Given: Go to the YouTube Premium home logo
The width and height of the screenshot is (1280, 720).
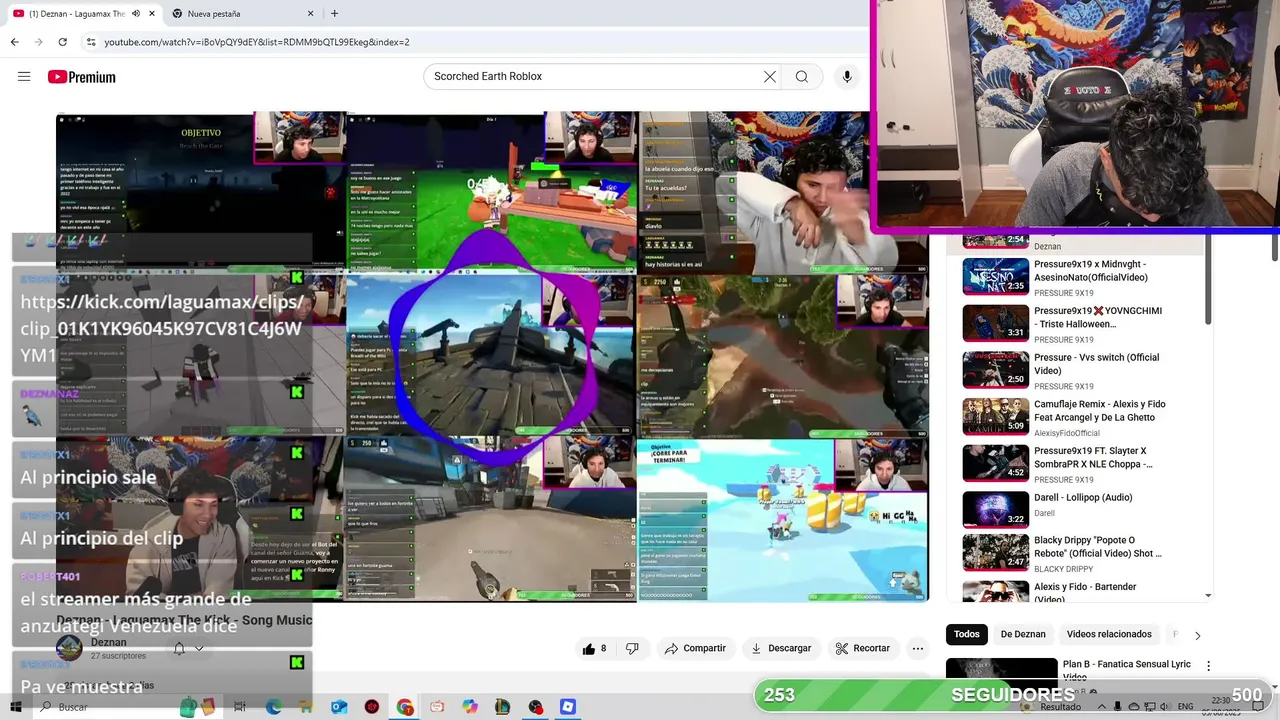Looking at the screenshot, I should pyautogui.click(x=81, y=77).
